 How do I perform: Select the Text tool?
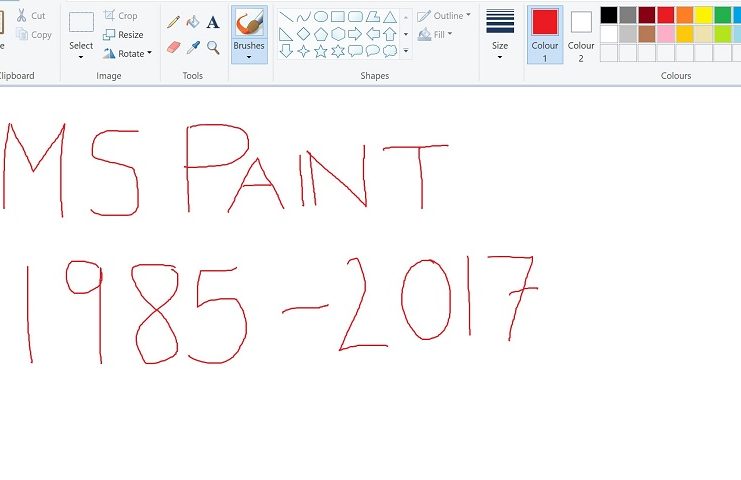213,21
